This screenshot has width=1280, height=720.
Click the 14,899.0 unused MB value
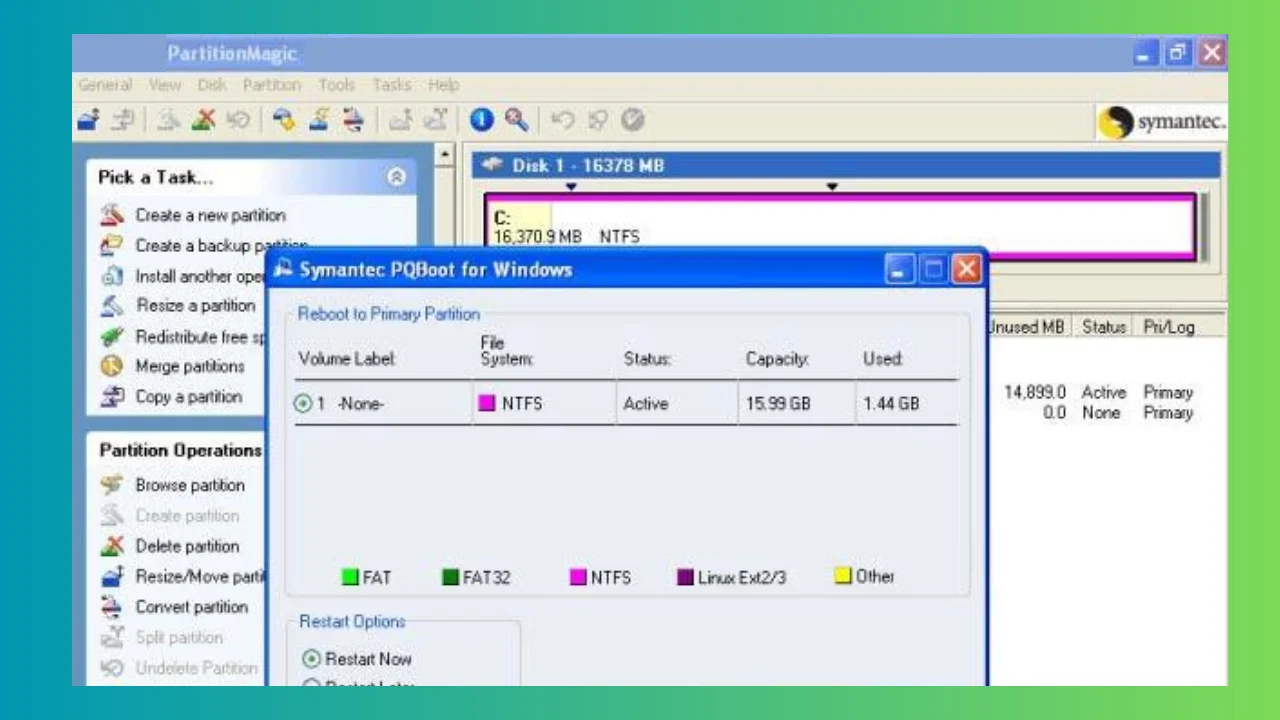point(1035,393)
